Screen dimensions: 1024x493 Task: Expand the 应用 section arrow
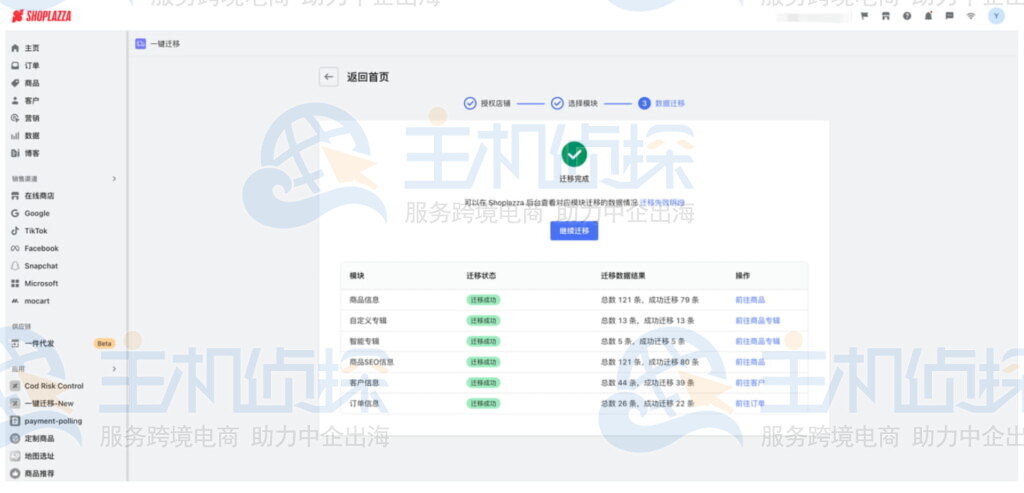114,369
